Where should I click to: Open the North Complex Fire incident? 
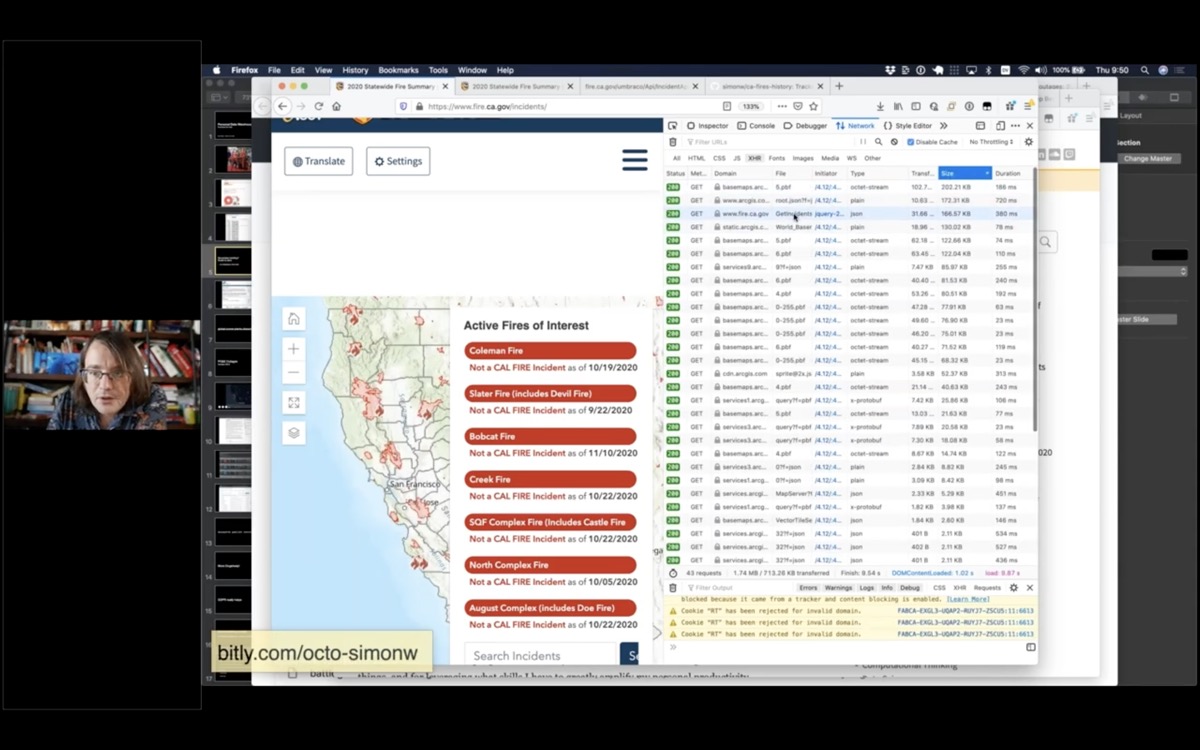pyautogui.click(x=550, y=565)
